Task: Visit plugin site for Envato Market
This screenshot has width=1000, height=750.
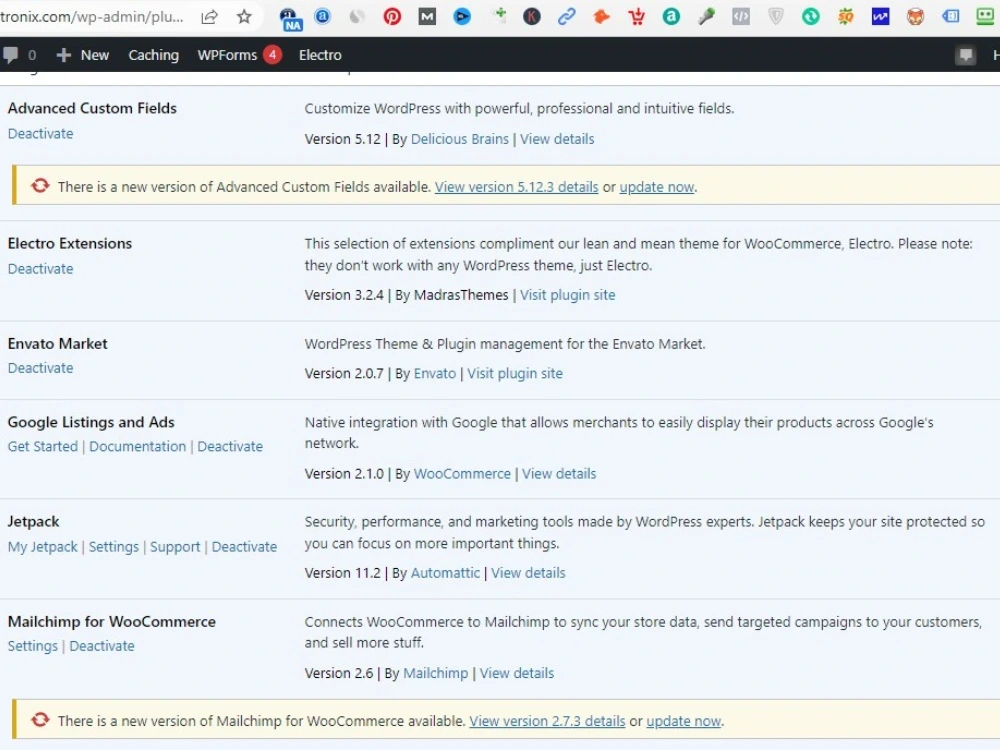Action: (515, 374)
